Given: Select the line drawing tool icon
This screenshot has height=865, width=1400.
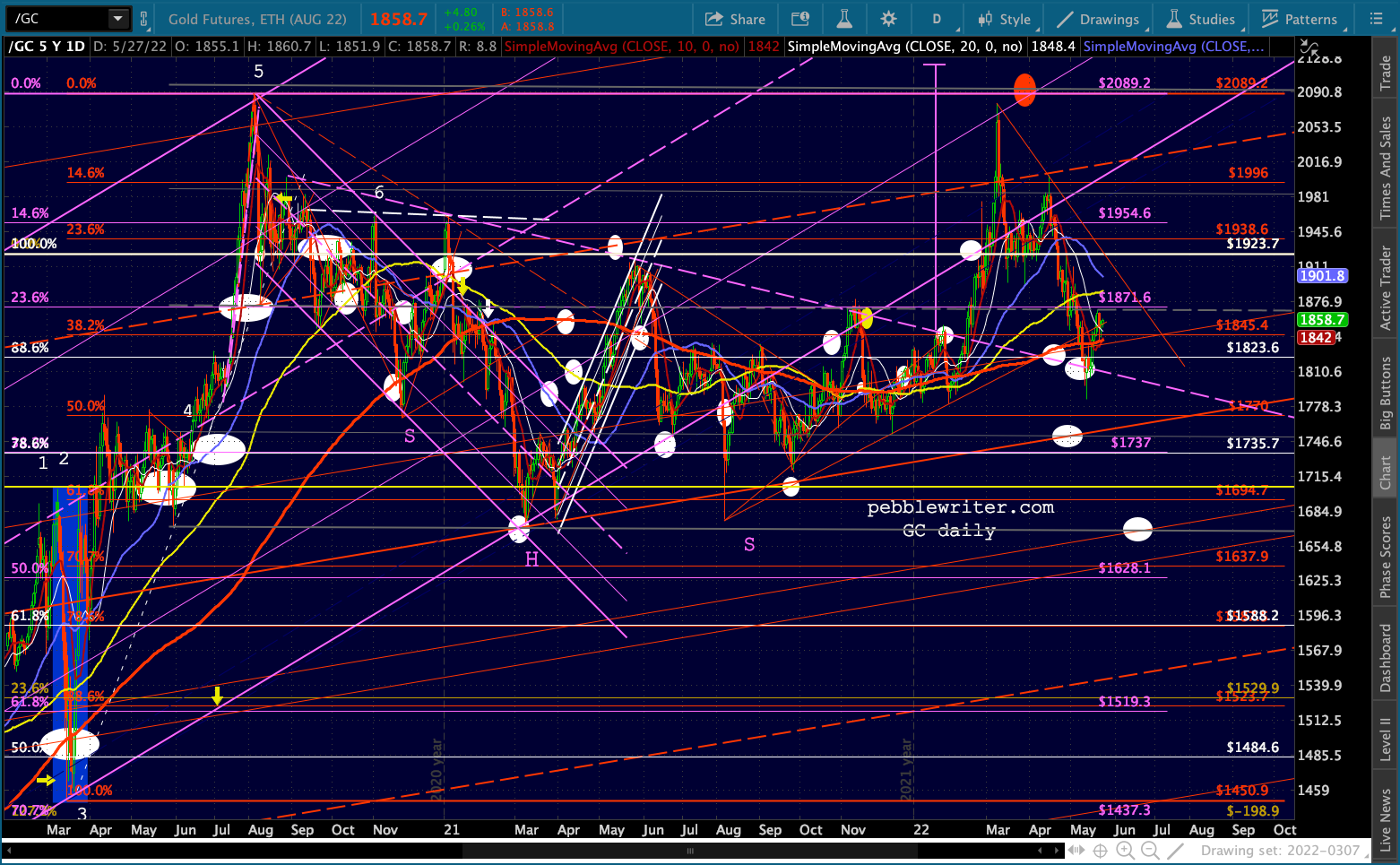Looking at the screenshot, I should [x=1175, y=851].
